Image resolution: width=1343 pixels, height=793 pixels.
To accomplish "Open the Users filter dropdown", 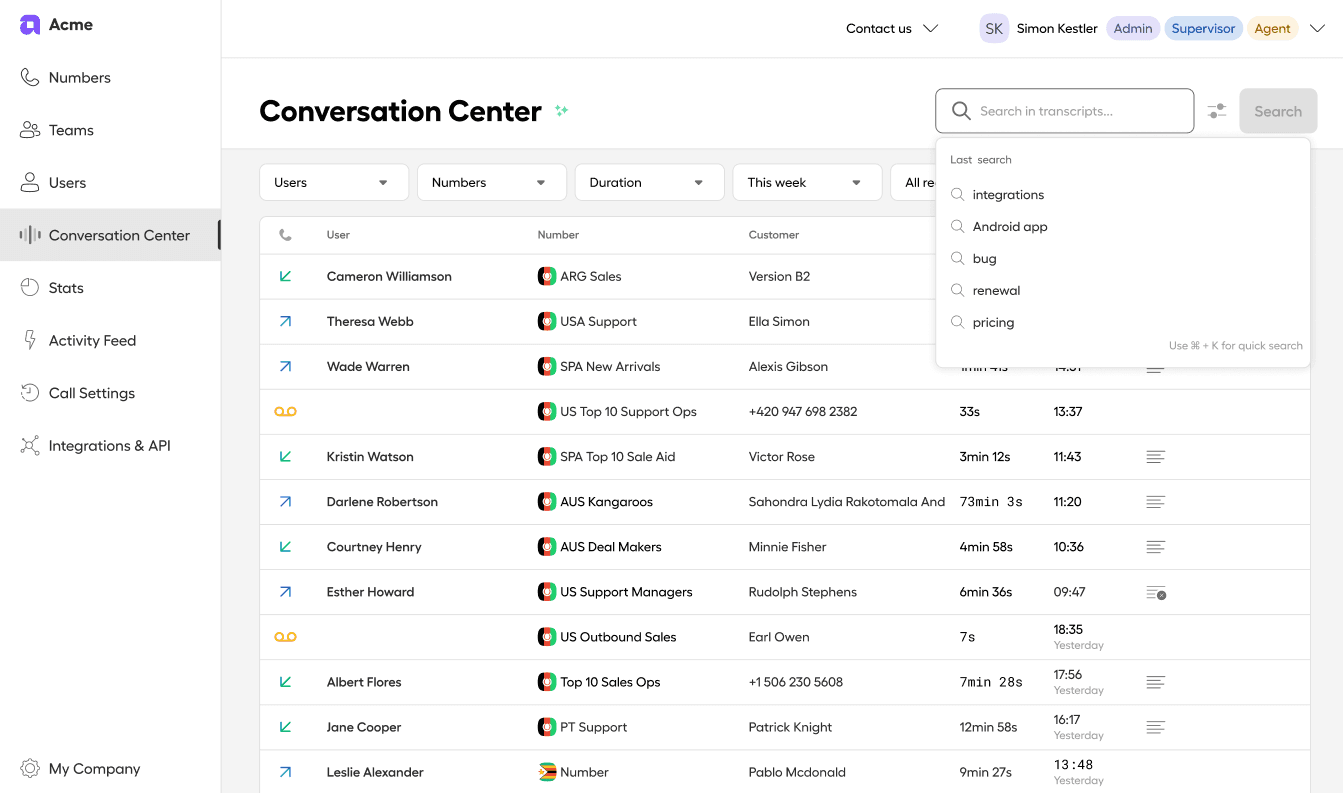I will [333, 182].
